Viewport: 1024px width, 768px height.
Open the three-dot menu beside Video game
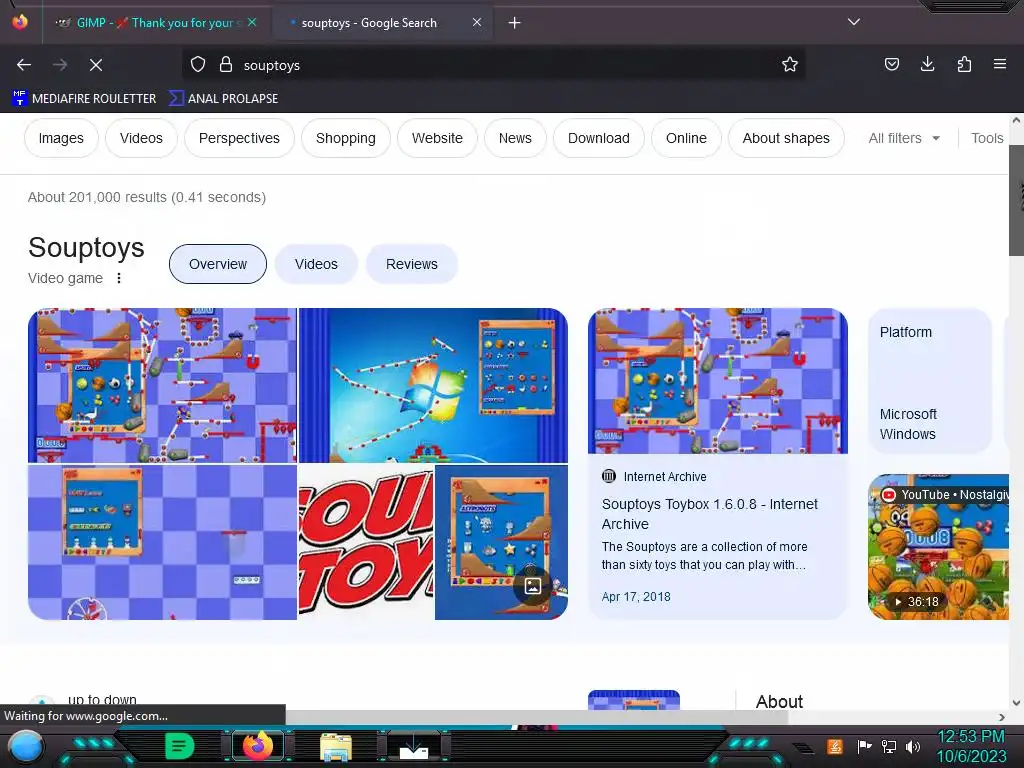click(x=119, y=278)
